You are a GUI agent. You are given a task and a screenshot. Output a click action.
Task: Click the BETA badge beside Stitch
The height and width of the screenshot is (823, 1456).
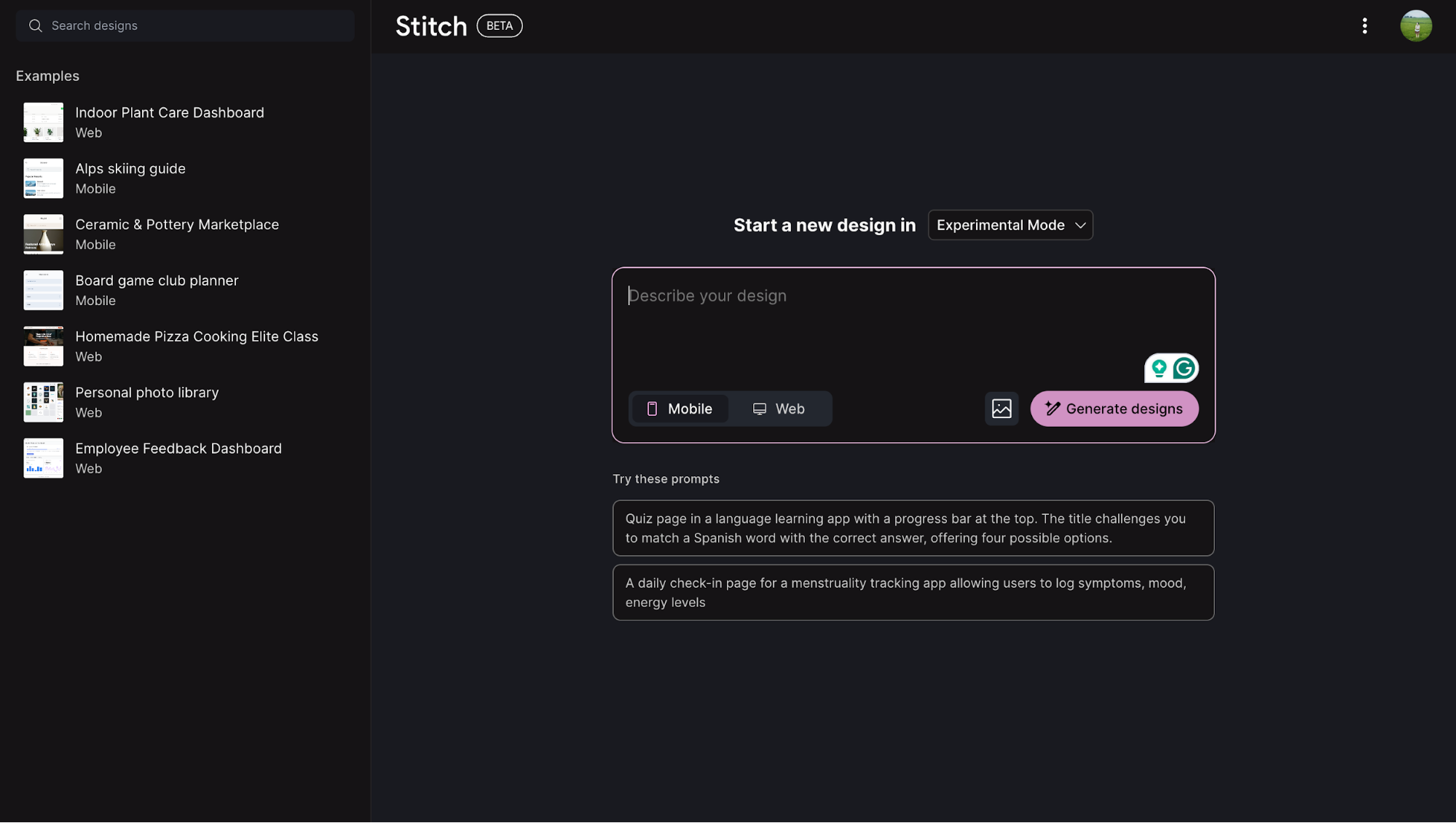click(499, 26)
